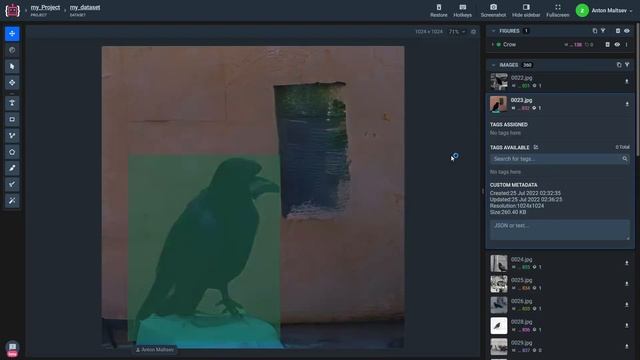The image size is (640, 360).
Task: Pin image 0026.jpg
Action: pyautogui.click(x=627, y=305)
